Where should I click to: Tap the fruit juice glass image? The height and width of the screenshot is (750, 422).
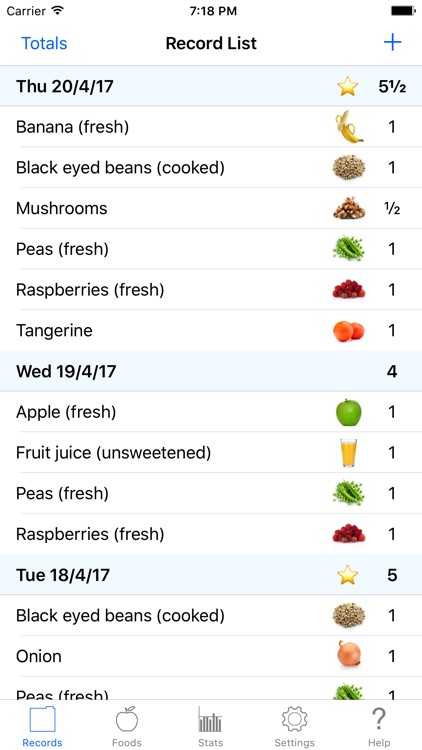[x=349, y=453]
